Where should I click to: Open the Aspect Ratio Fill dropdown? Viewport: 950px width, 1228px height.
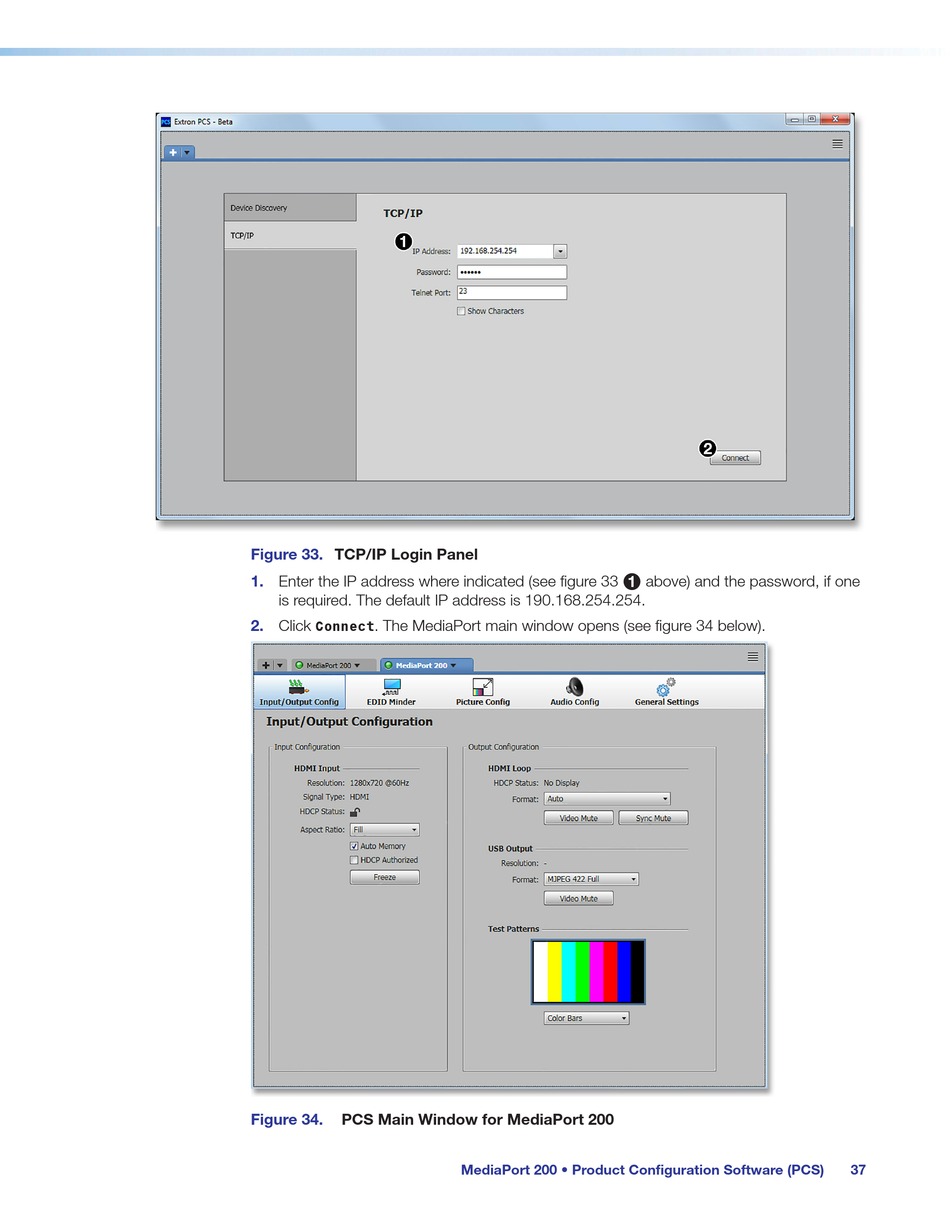384,830
